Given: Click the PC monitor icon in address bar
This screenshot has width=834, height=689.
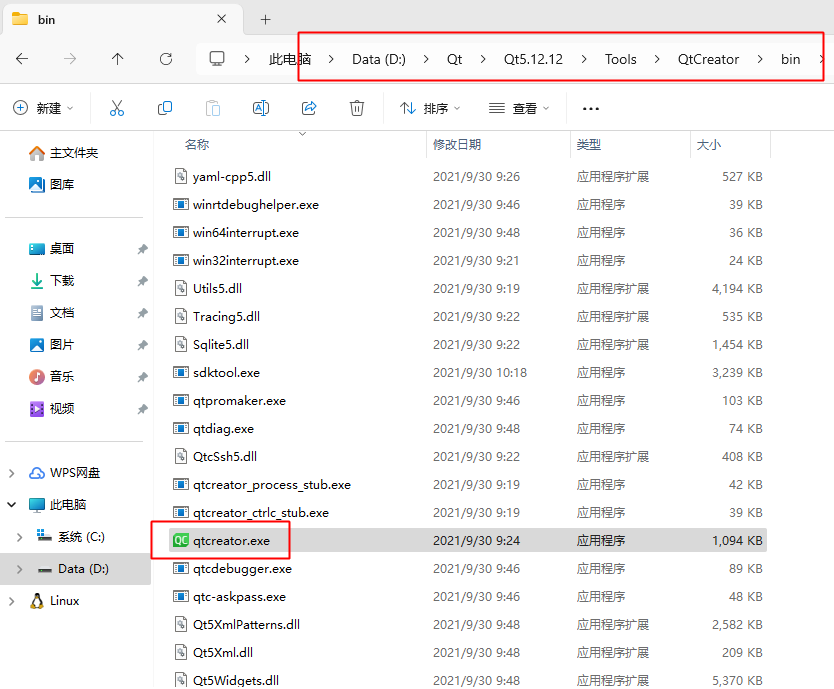Looking at the screenshot, I should tap(216, 59).
